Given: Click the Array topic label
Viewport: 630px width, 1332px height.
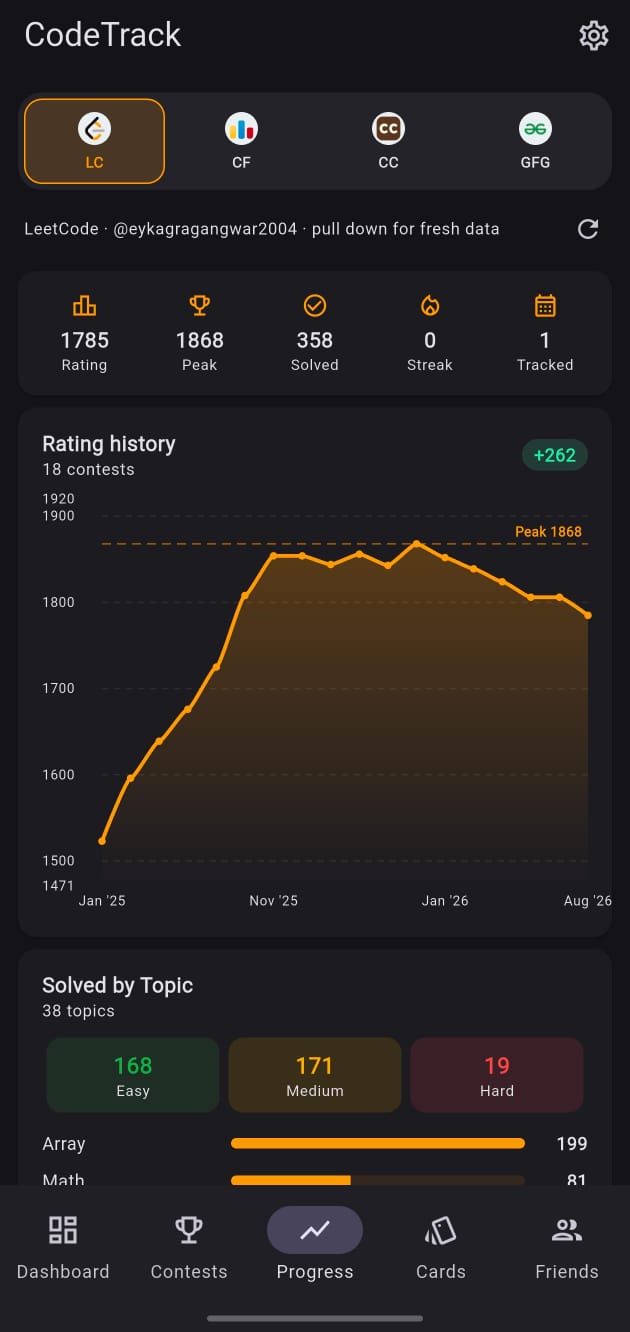Looking at the screenshot, I should 64,1144.
